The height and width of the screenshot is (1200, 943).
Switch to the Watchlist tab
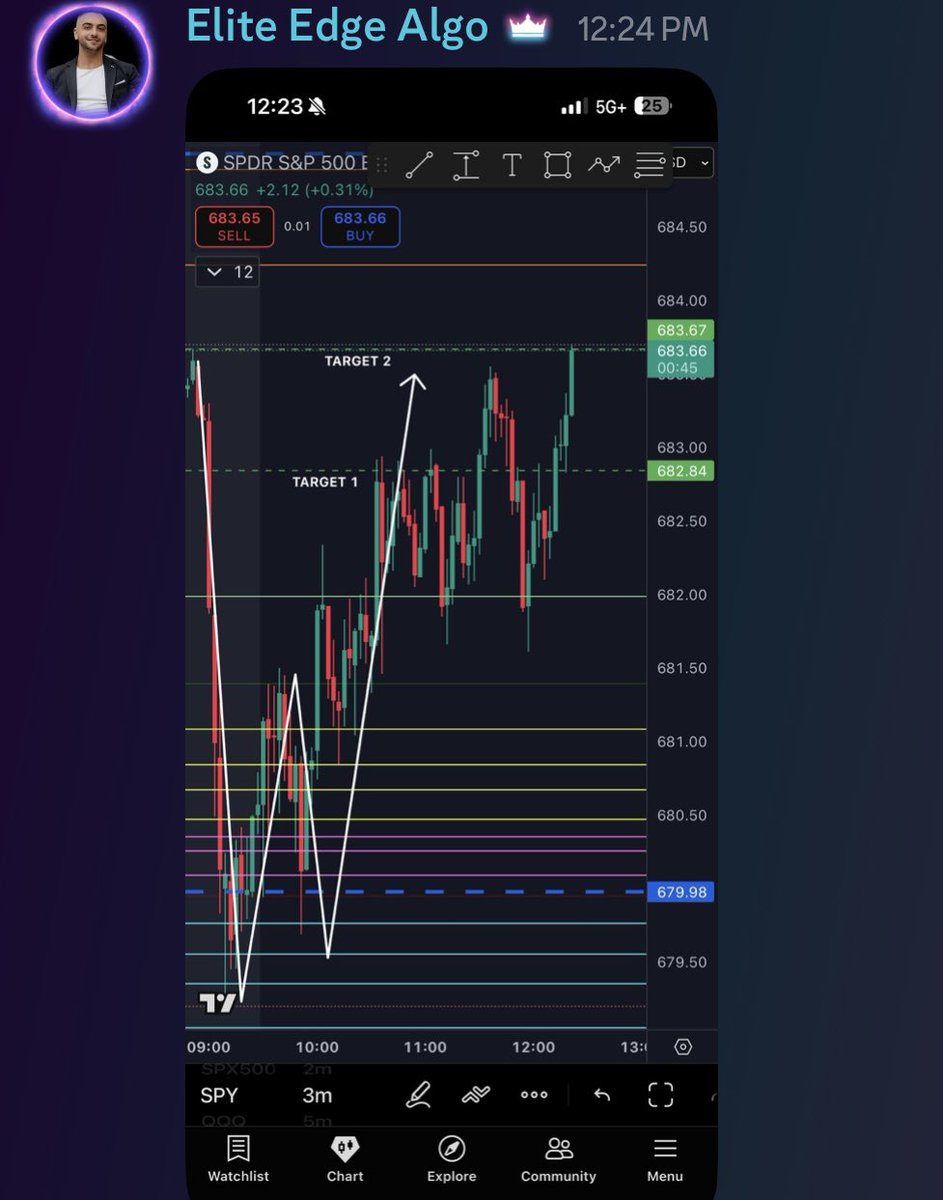coord(238,1160)
